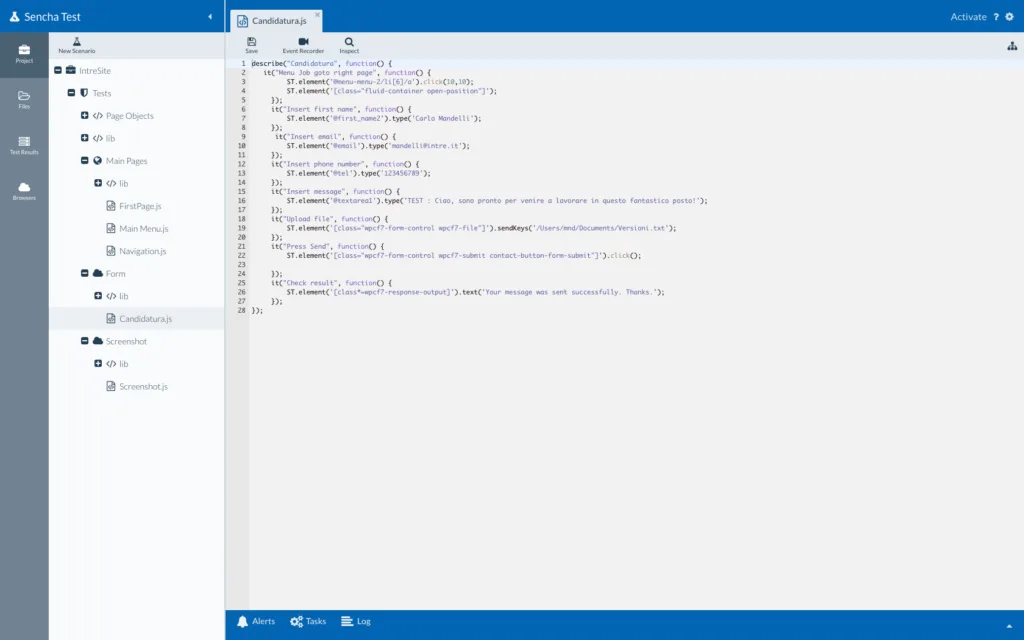Start the Event Recorder
The height and width of the screenshot is (640, 1024).
click(303, 46)
